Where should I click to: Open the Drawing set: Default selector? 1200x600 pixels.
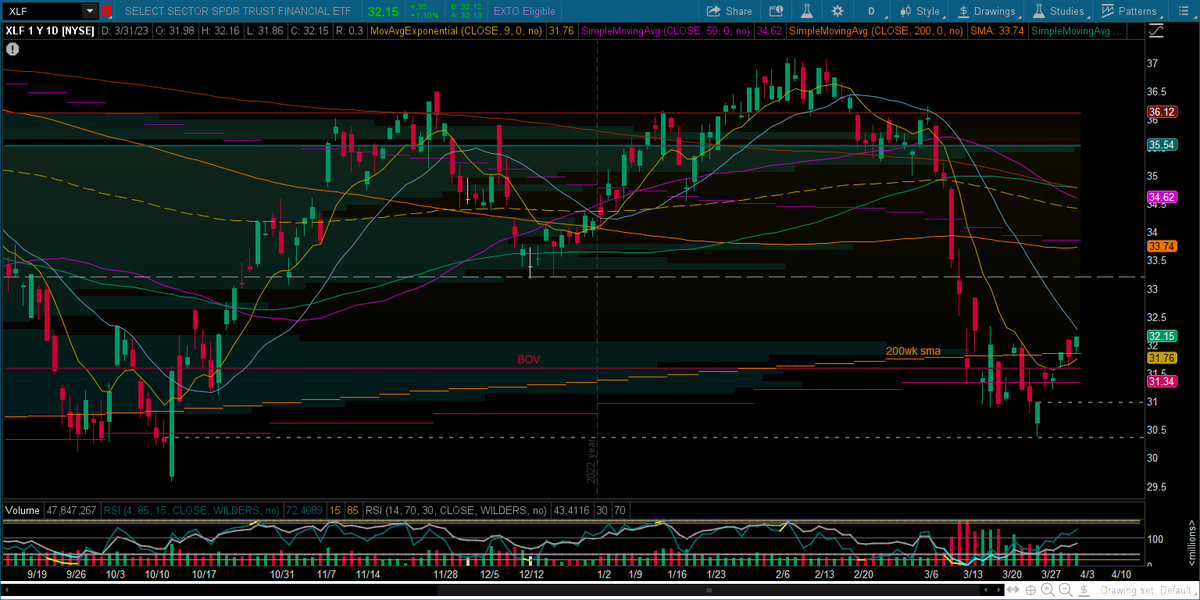(1146, 590)
